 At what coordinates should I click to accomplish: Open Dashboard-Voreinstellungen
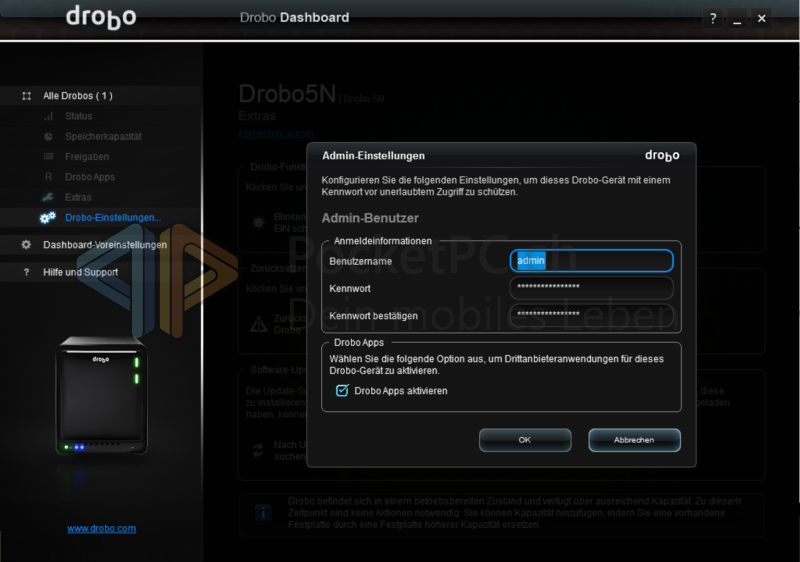pyautogui.click(x=105, y=245)
